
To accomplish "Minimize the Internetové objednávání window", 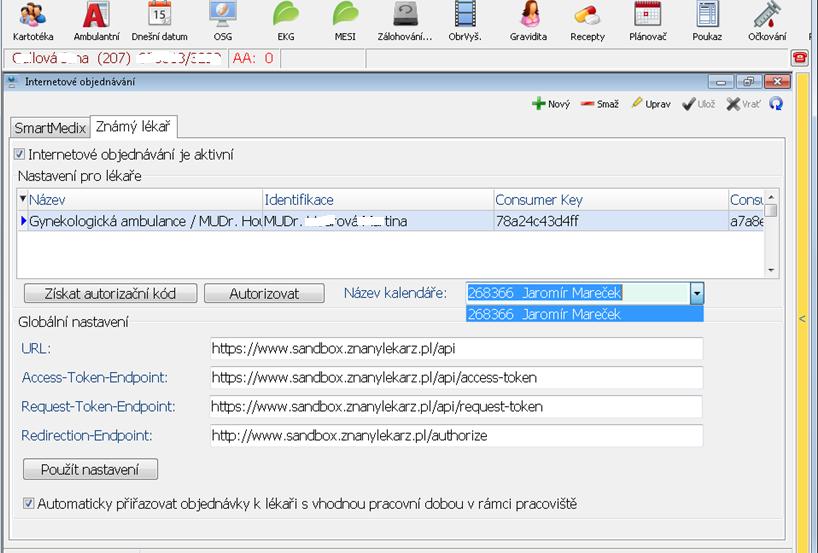I will 721,81.
